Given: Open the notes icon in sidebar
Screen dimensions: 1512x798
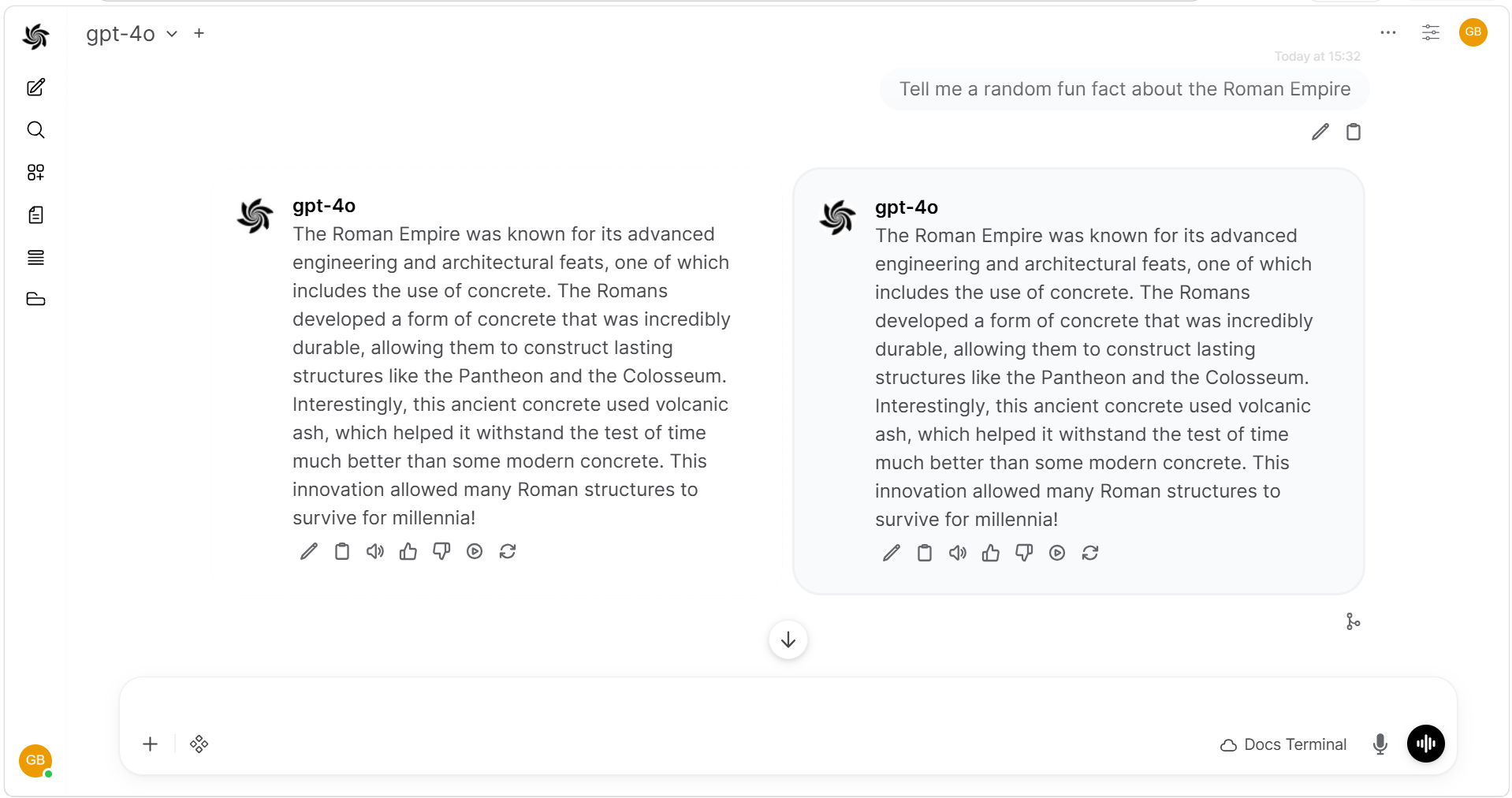Looking at the screenshot, I should pos(35,215).
